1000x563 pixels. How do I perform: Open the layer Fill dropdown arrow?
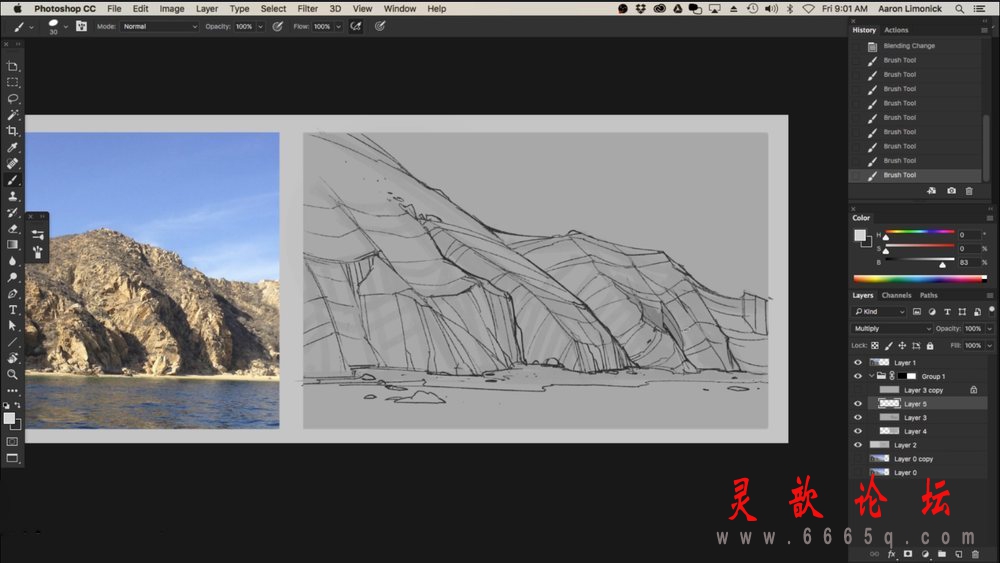[989, 346]
